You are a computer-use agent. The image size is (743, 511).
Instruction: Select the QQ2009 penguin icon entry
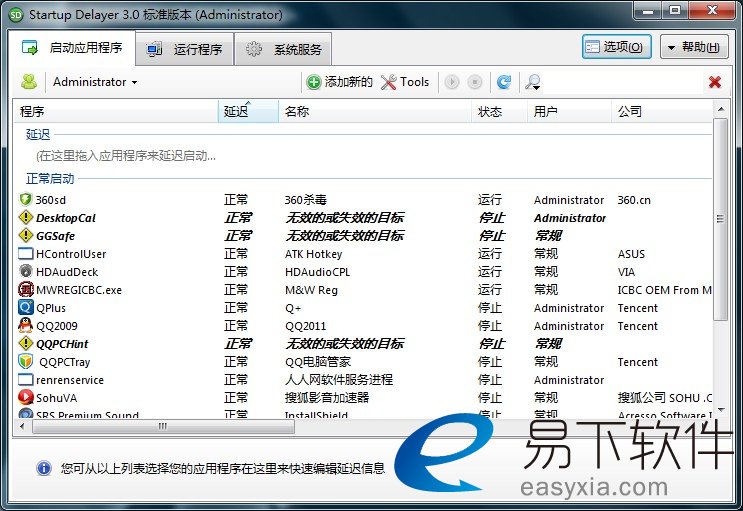tap(26, 326)
